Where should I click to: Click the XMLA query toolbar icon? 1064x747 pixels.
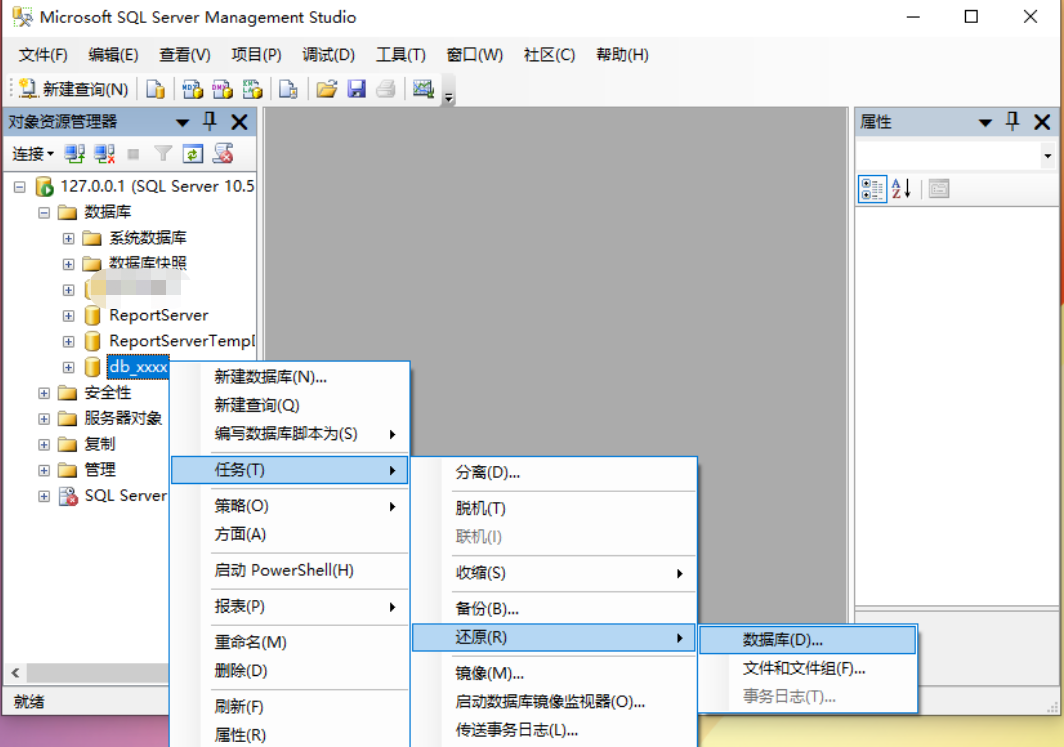[x=252, y=89]
